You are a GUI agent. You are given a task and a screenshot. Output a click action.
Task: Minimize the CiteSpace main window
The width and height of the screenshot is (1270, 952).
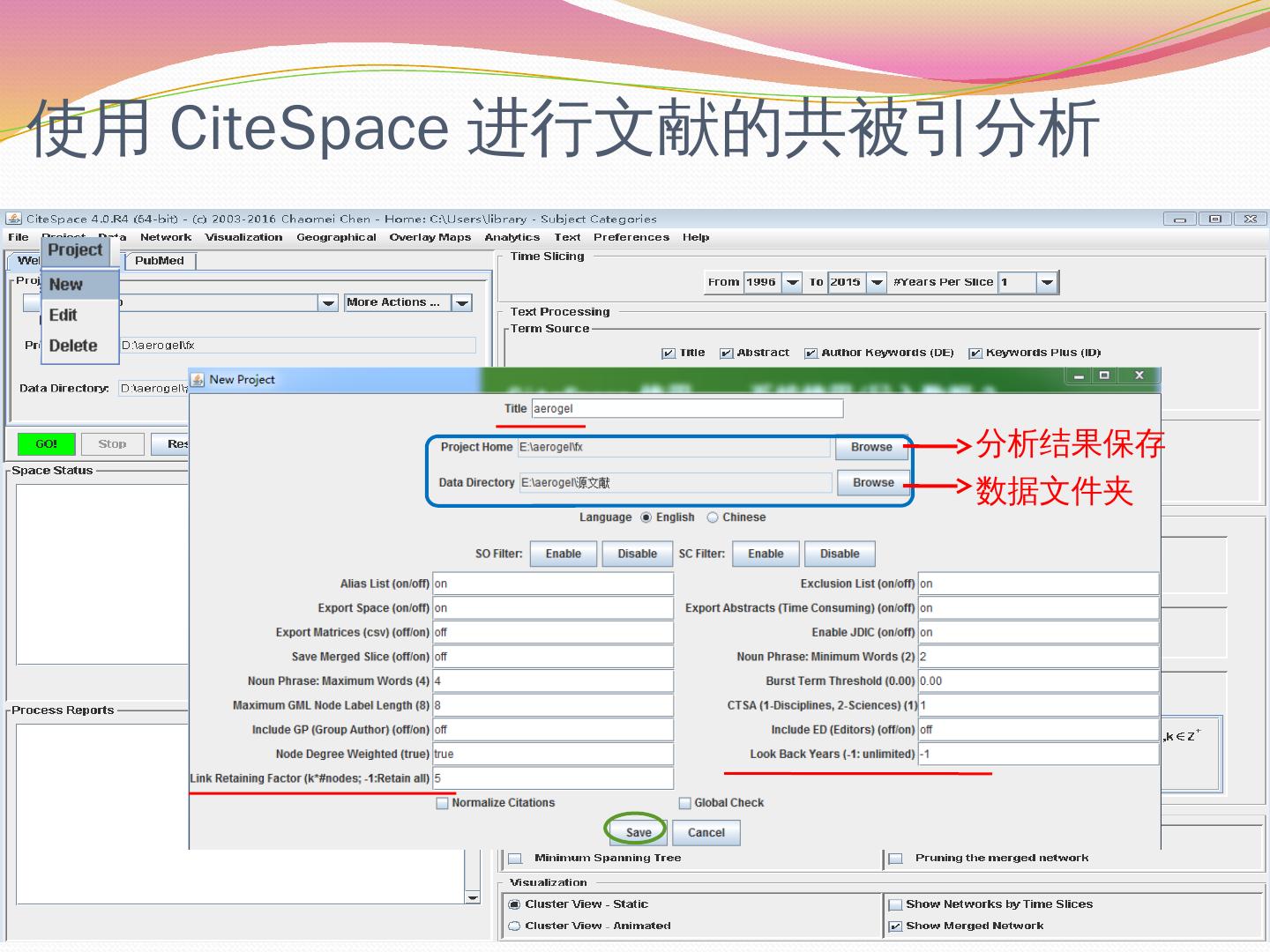click(x=1180, y=219)
